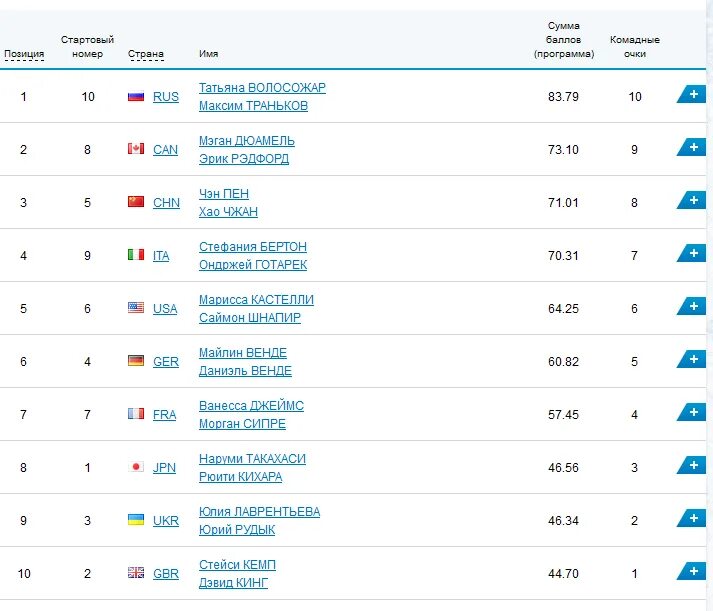The height and width of the screenshot is (611, 713).
Task: Click the Canadian flag icon
Action: click(x=136, y=149)
